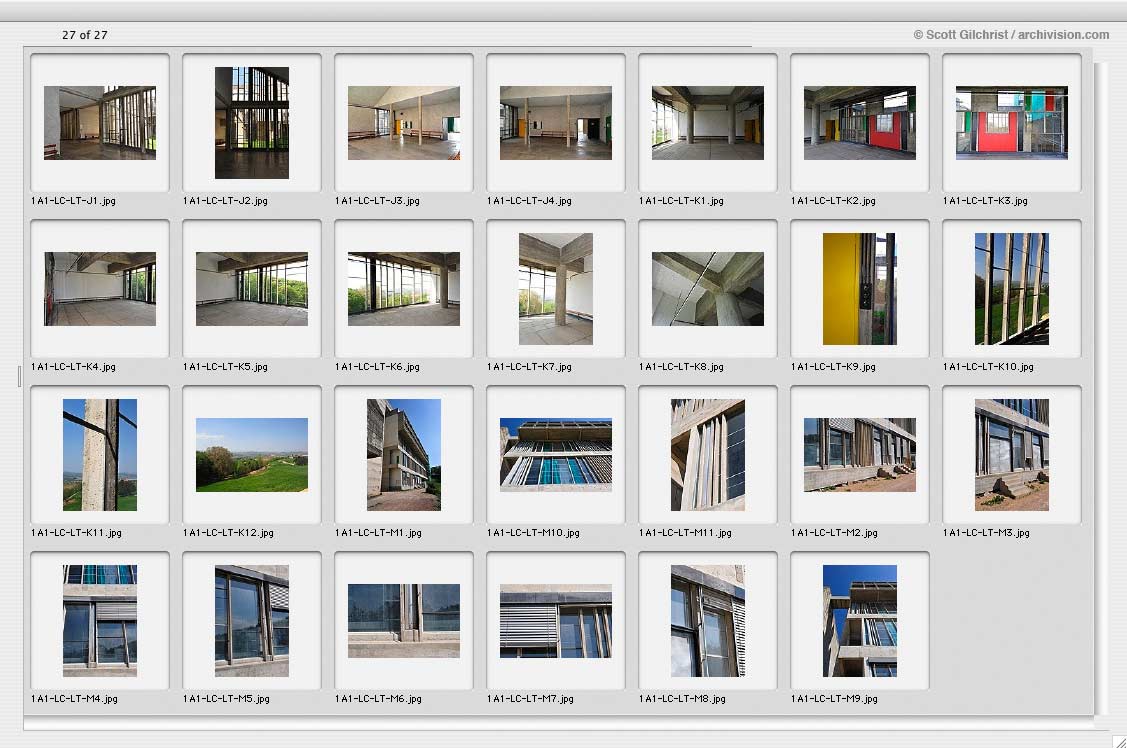1127x748 pixels.
Task: Select thumbnail 1A1-LC-LT-J4.jpg
Action: [556, 123]
